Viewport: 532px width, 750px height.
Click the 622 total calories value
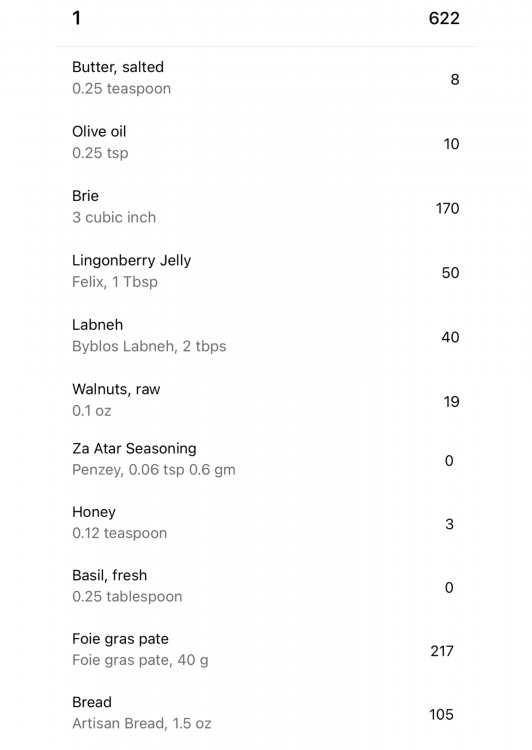pos(444,18)
